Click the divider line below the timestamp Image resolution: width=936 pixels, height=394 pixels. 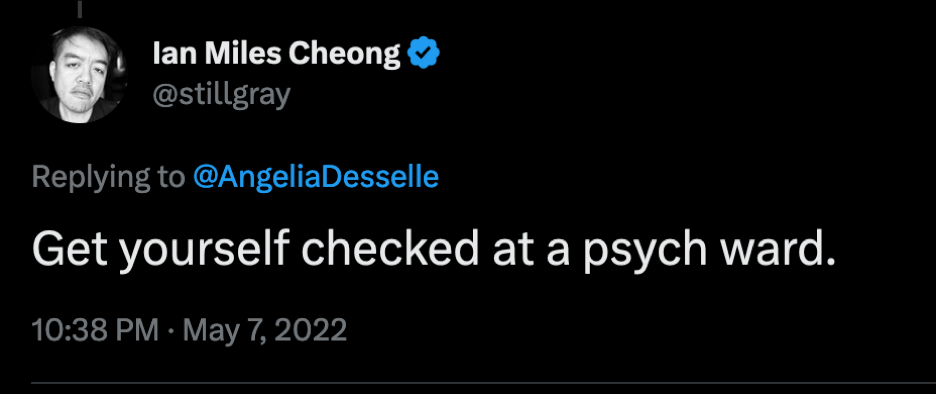(x=484, y=383)
